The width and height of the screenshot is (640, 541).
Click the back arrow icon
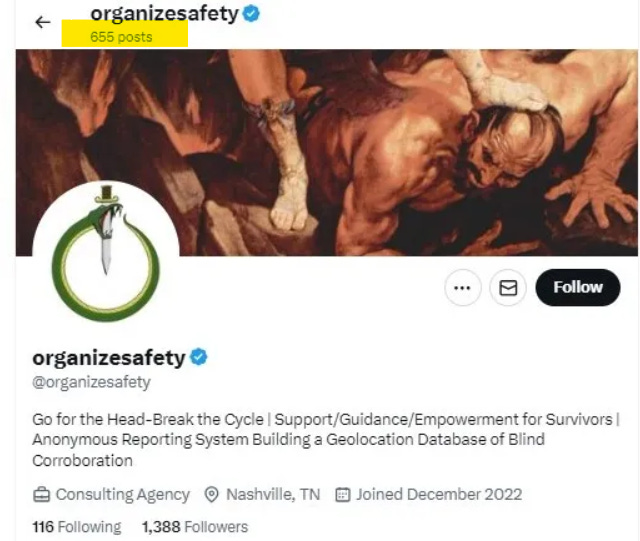click(43, 22)
